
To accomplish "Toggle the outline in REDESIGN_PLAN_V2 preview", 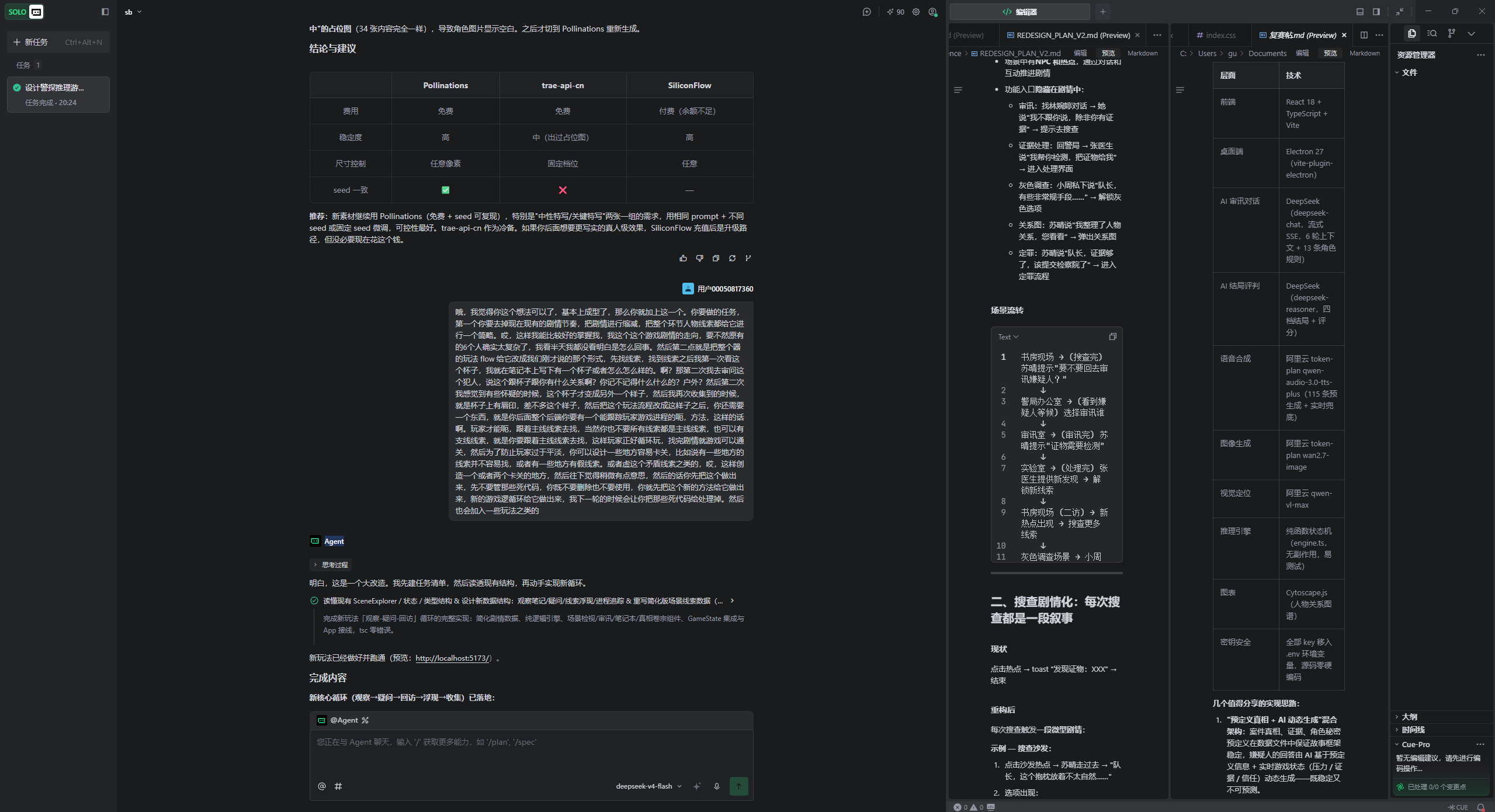I will [958, 90].
